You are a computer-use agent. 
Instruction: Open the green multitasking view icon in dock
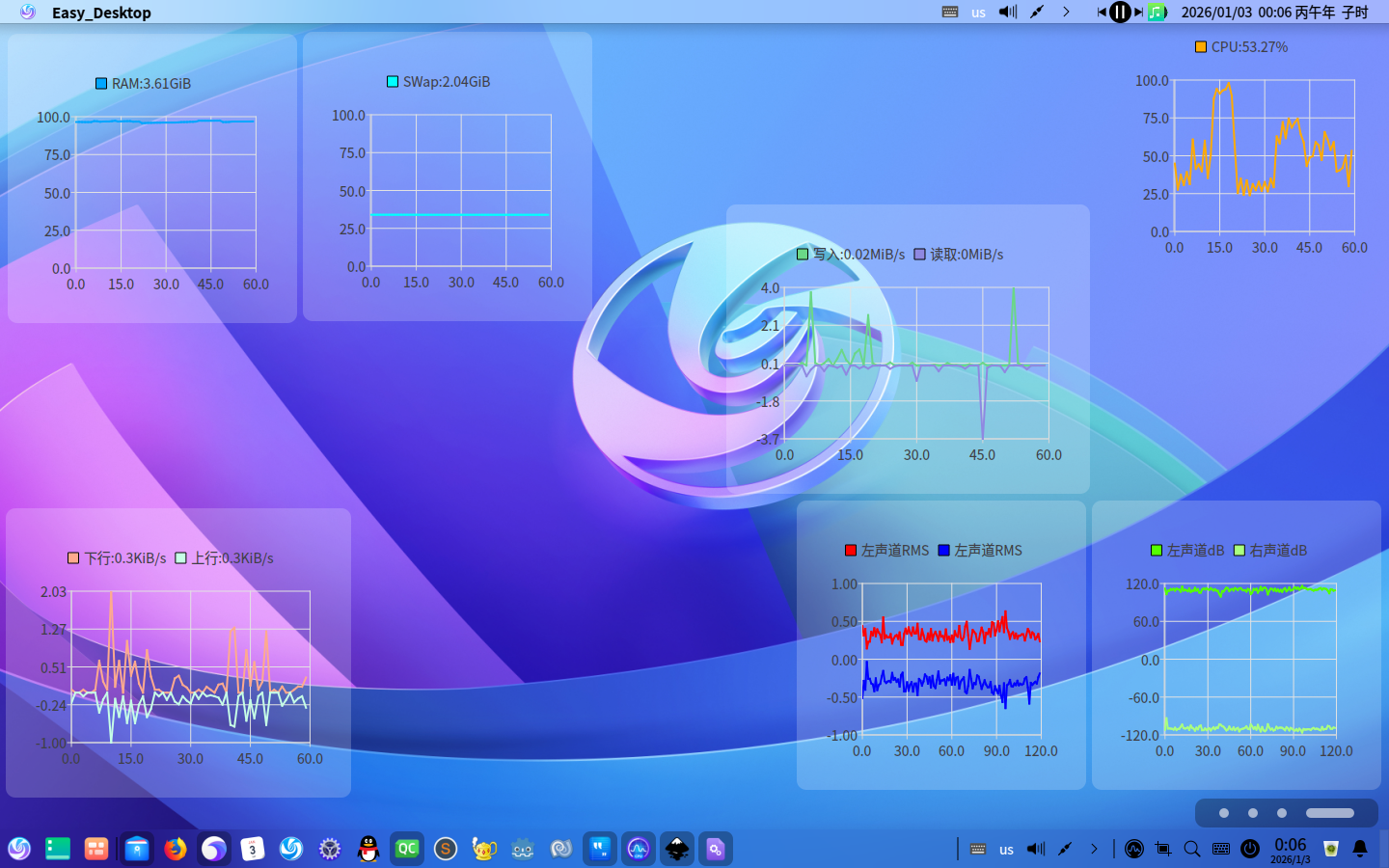pos(58,849)
